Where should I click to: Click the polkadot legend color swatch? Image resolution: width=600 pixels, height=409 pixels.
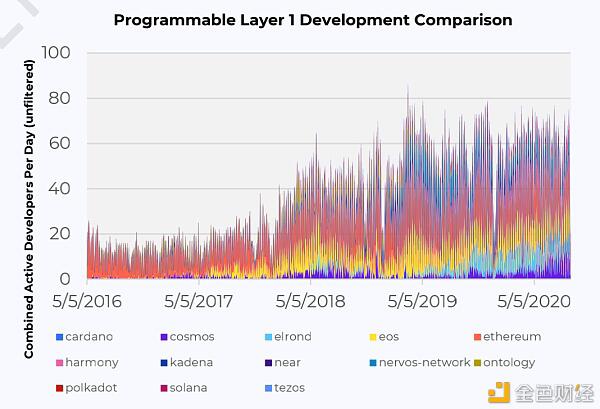point(60,387)
